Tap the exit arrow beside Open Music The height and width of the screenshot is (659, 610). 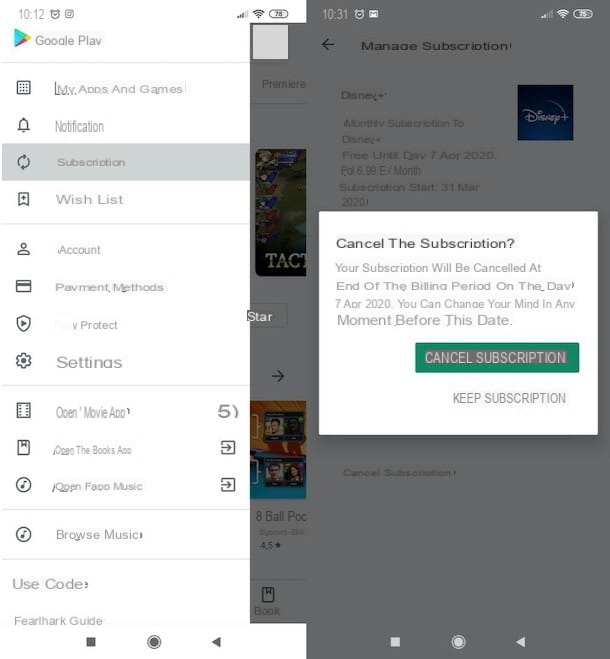click(x=228, y=485)
